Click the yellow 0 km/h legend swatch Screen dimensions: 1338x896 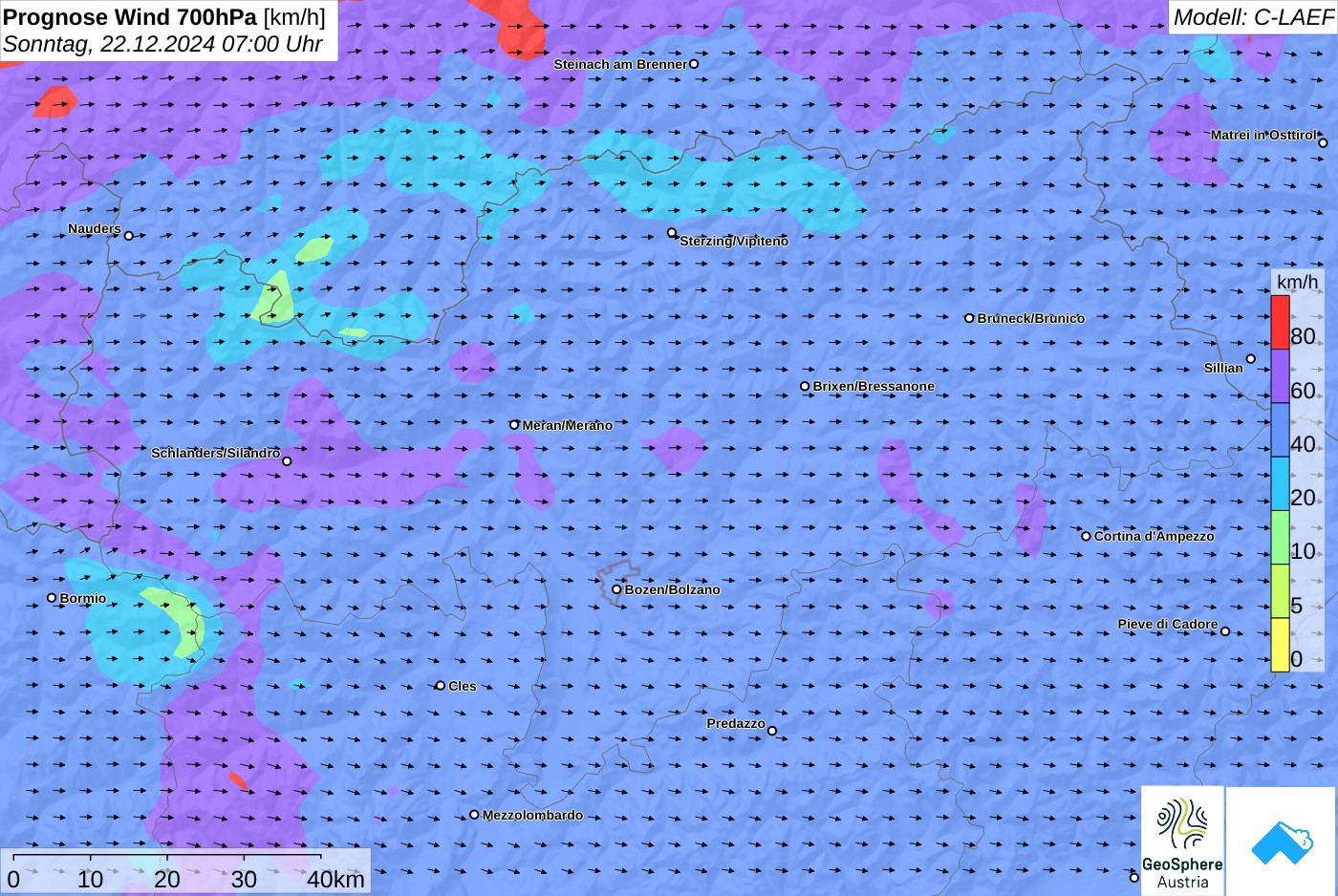(x=1280, y=645)
